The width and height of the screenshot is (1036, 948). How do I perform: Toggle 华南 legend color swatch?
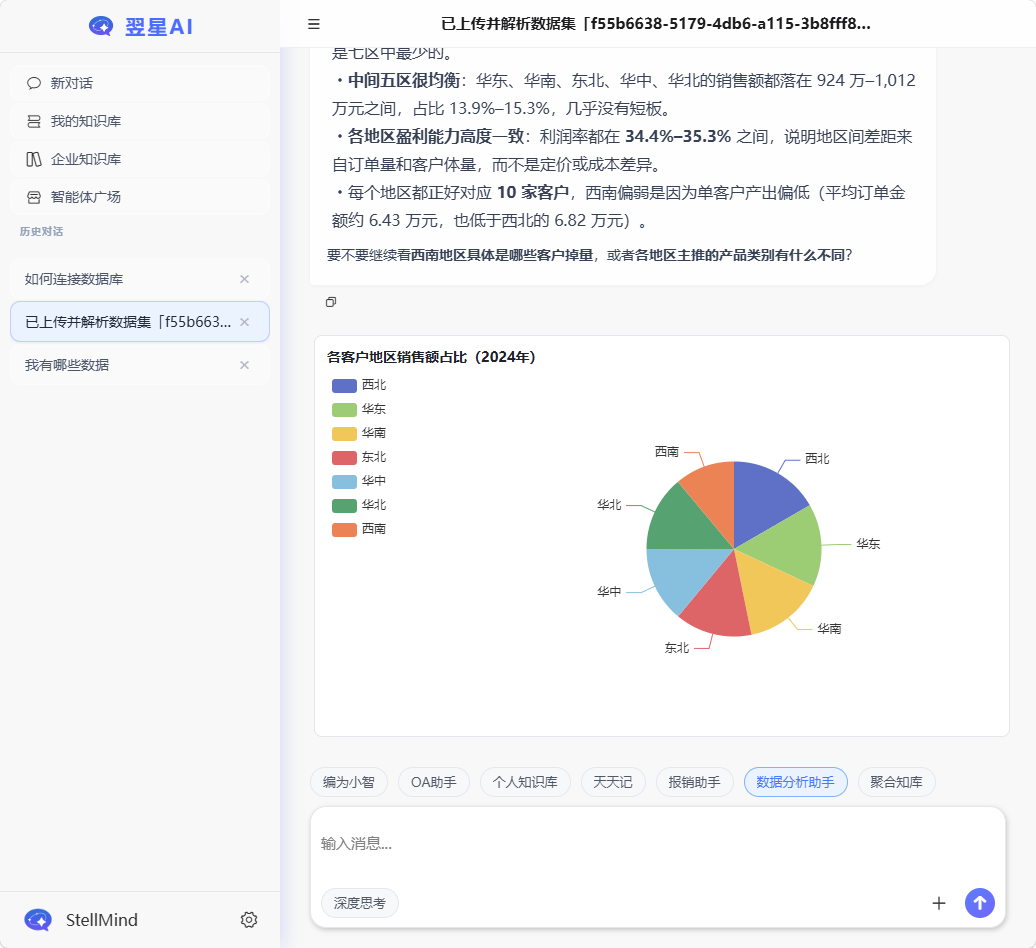coord(344,433)
